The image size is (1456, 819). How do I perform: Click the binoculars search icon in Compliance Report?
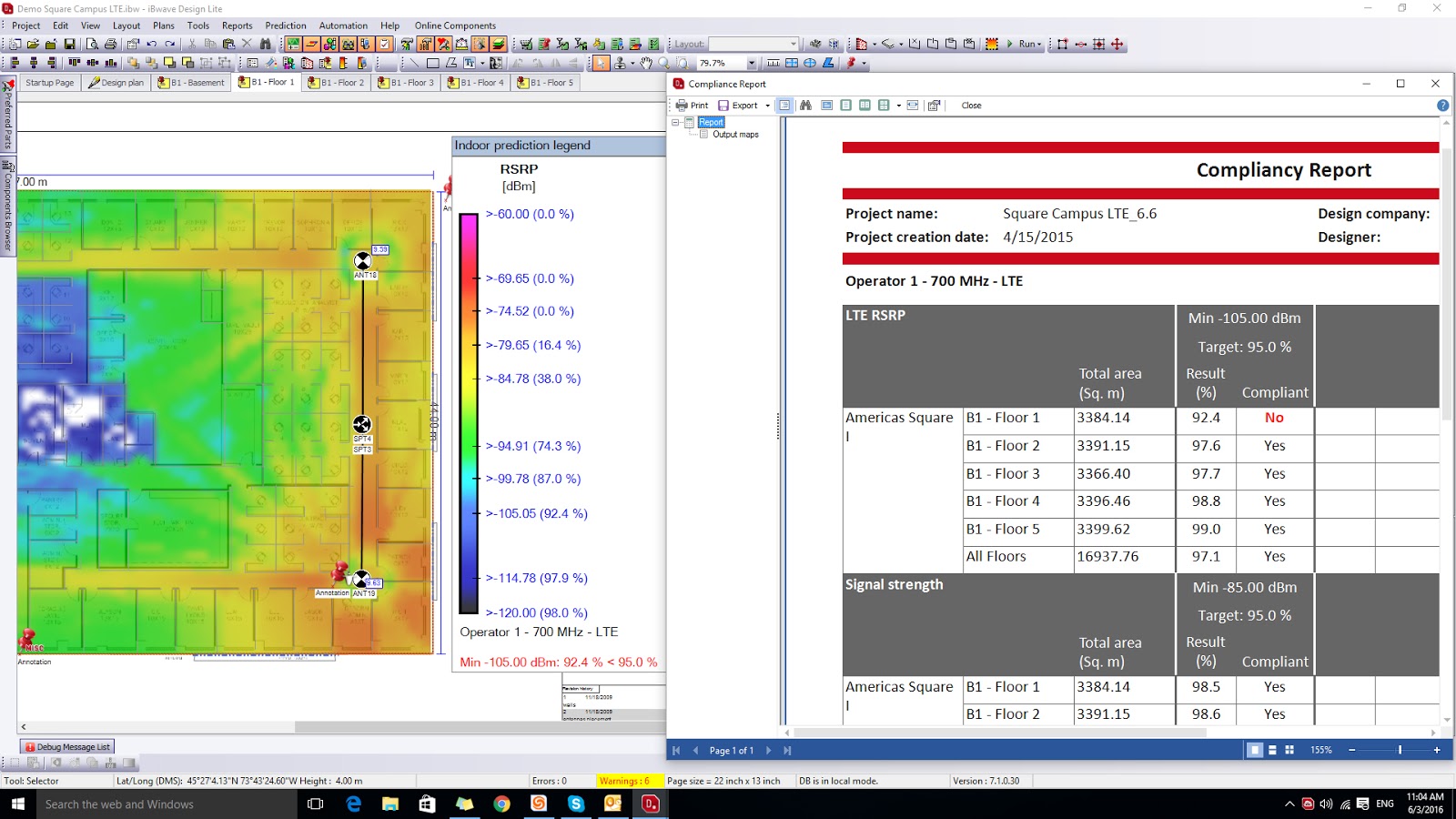[805, 106]
